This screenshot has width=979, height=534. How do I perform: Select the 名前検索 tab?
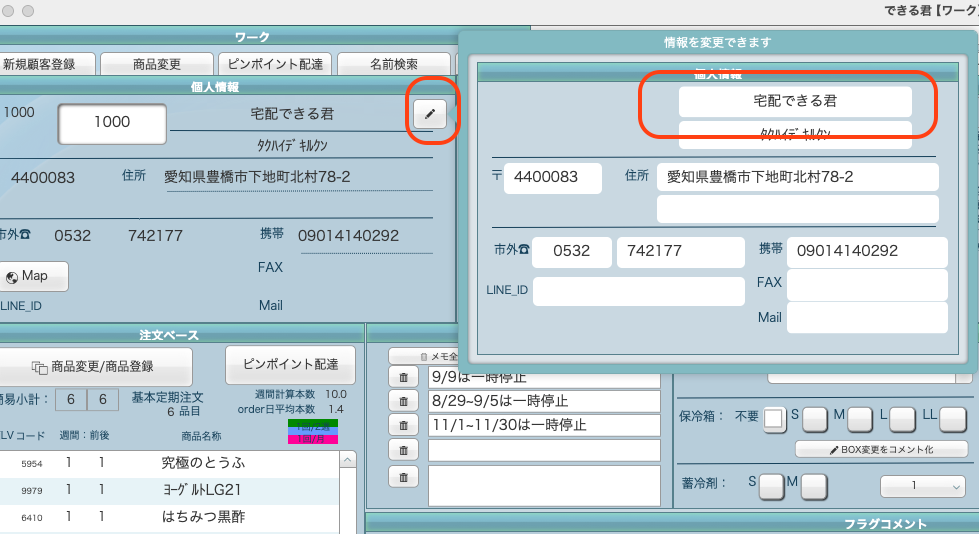393,64
